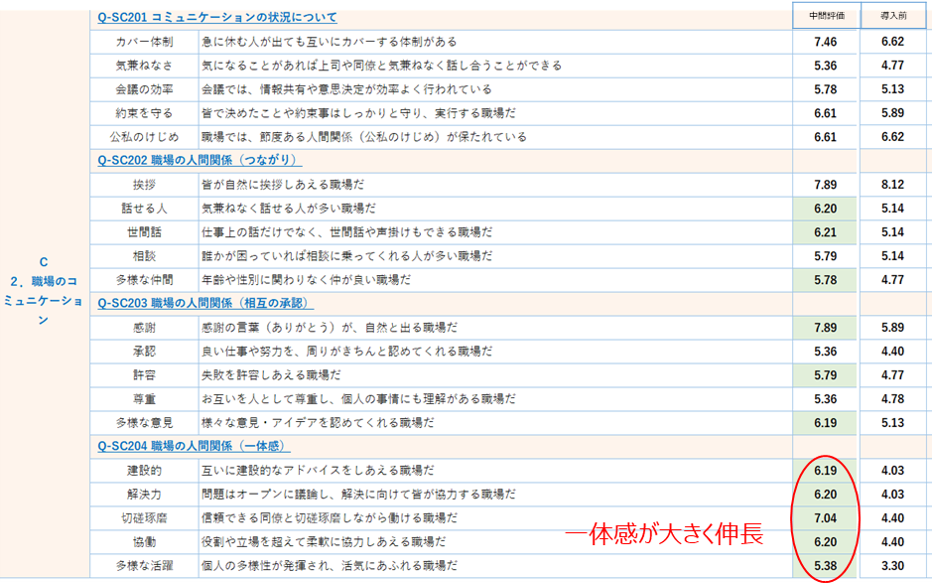Open the Q-SC201 コミュニケーションの状況について link
932x583 pixels.
click(x=217, y=17)
